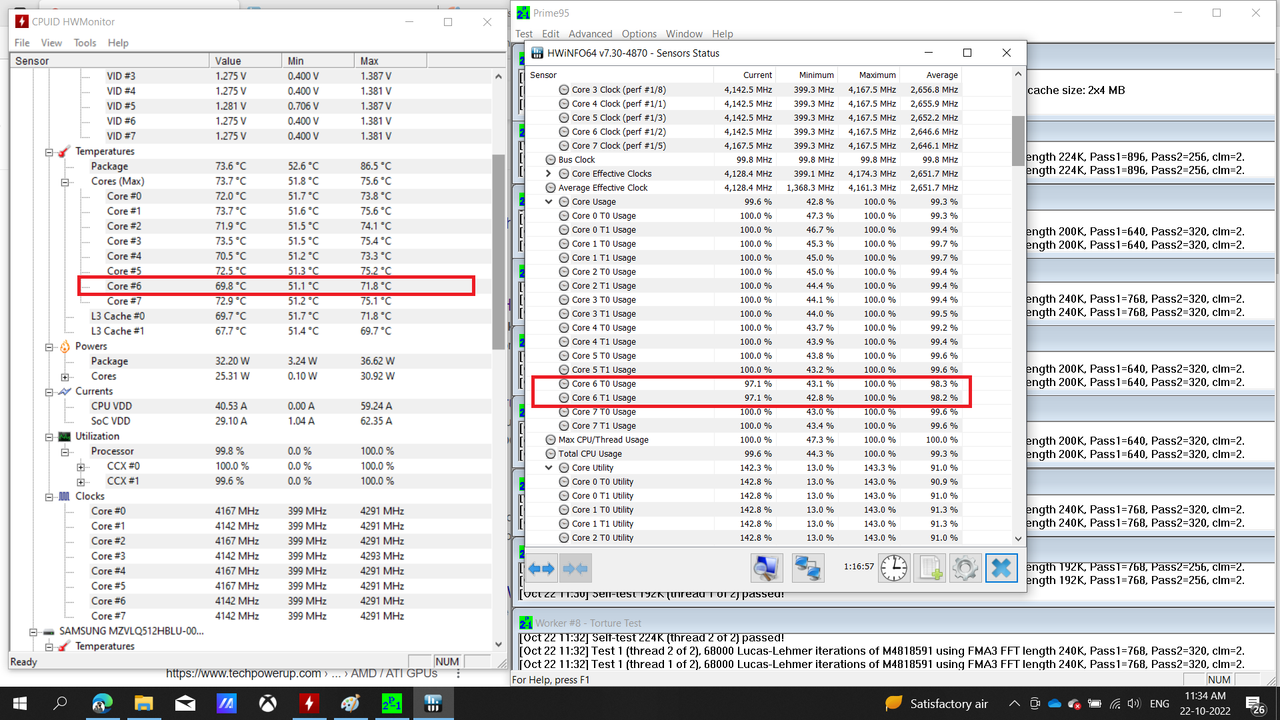Click the HWiNFO save report icon
1280x720 pixels.
[930, 568]
